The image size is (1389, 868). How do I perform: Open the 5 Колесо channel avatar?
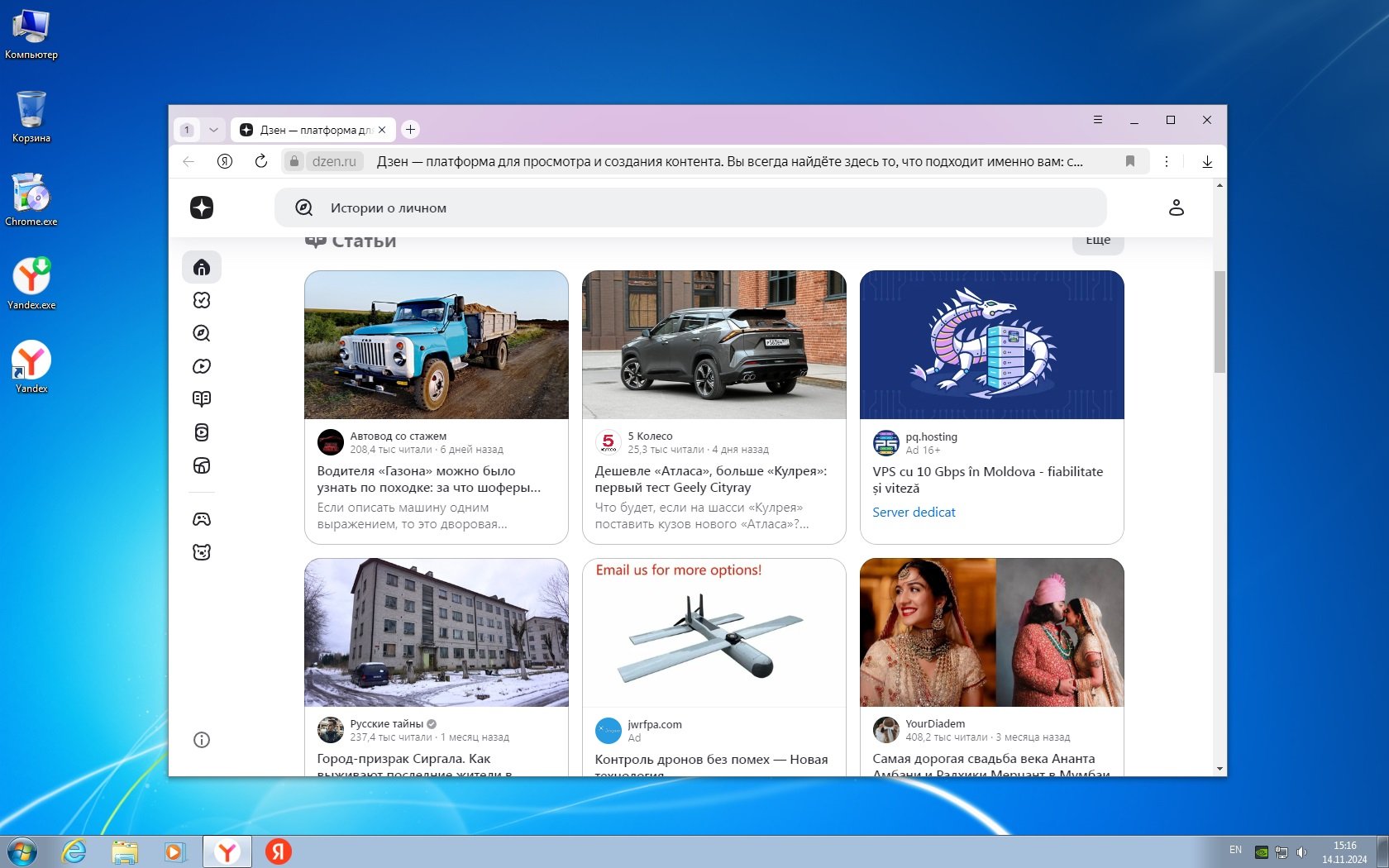(609, 442)
